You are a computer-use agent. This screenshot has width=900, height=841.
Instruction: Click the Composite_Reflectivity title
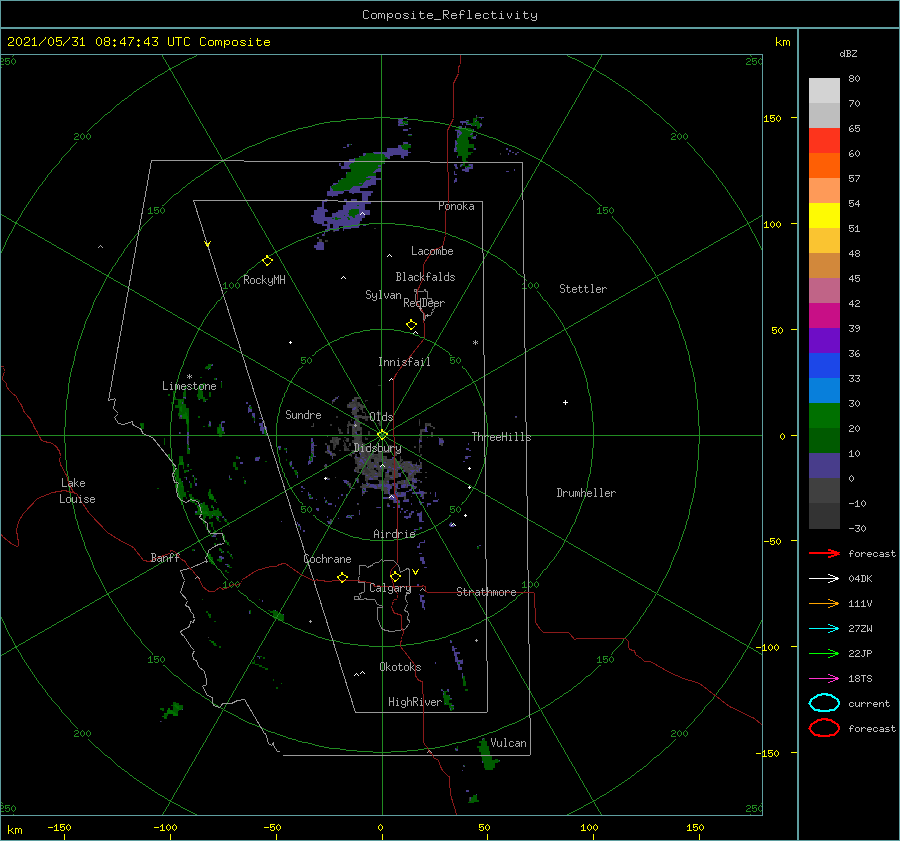pyautogui.click(x=450, y=15)
